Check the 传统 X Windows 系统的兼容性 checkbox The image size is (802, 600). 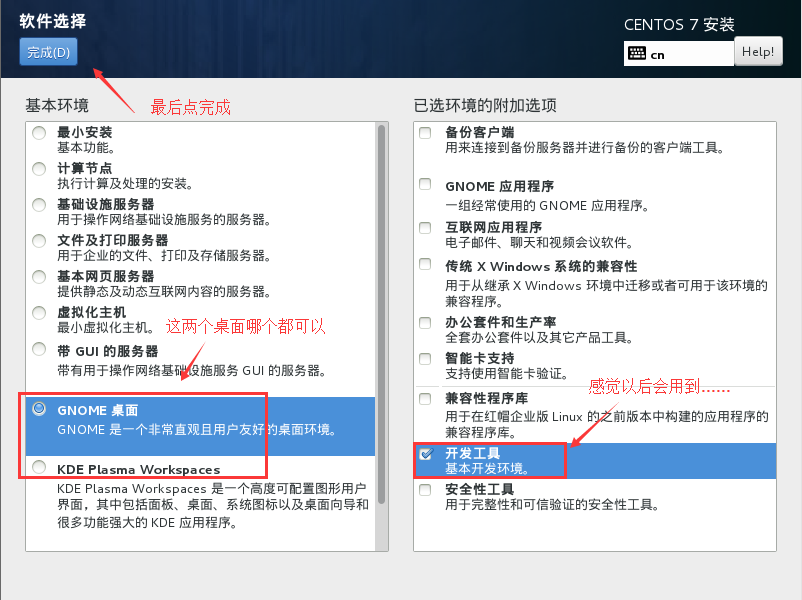point(425,264)
